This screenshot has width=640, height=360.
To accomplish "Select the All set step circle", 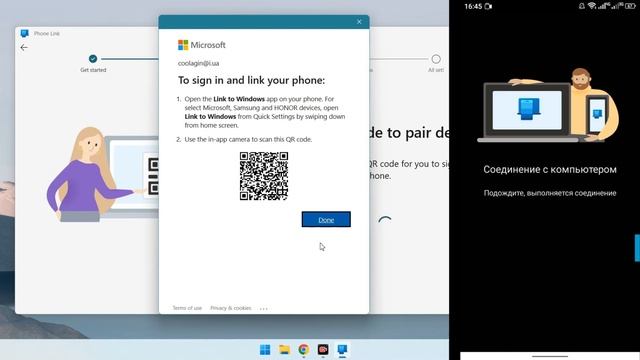I will tap(436, 59).
